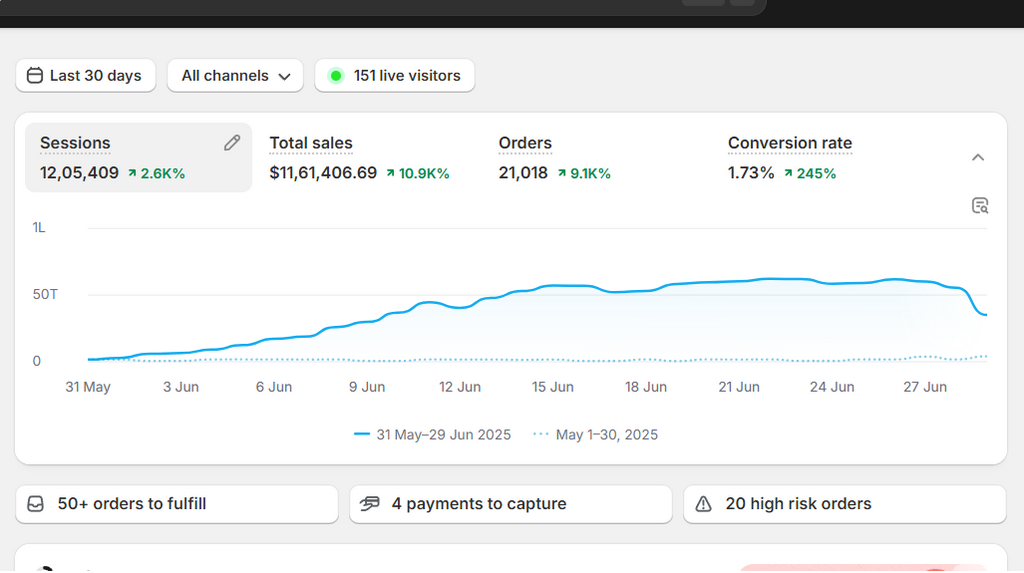Select the Conversion rate metric
Image resolution: width=1024 pixels, height=573 pixels.
(790, 157)
